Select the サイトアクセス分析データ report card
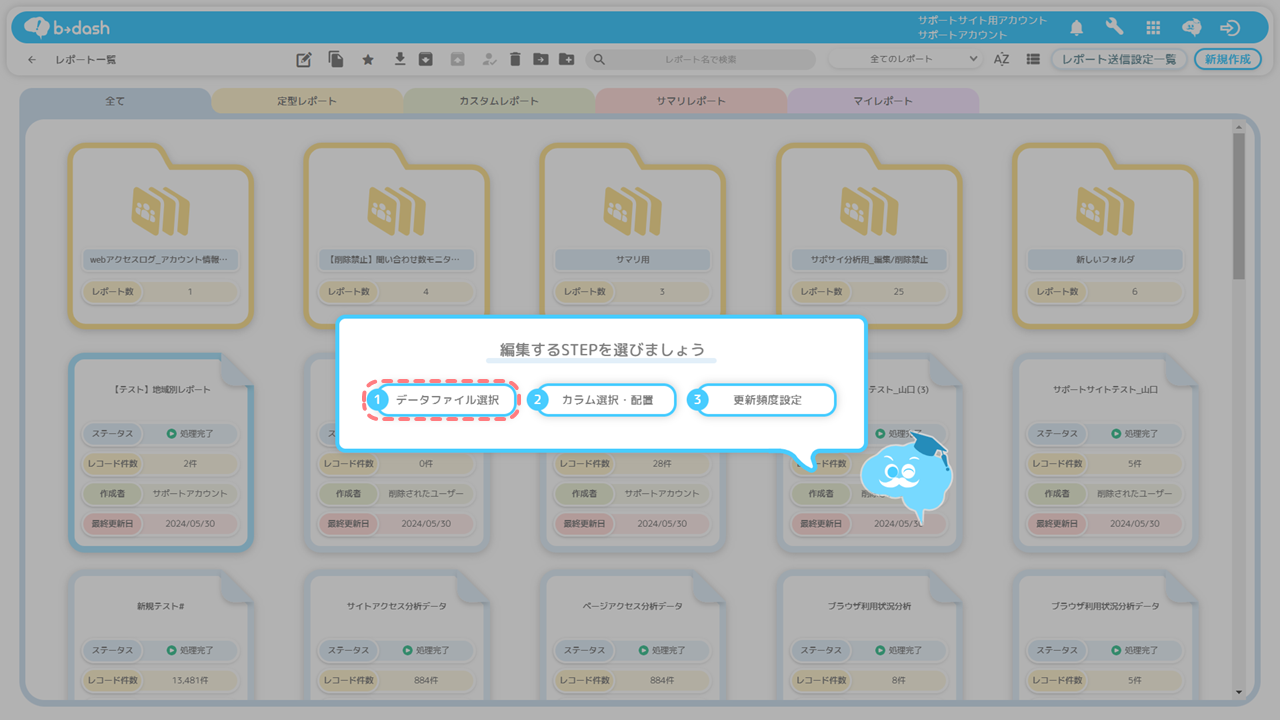The width and height of the screenshot is (1280, 720). (x=397, y=635)
